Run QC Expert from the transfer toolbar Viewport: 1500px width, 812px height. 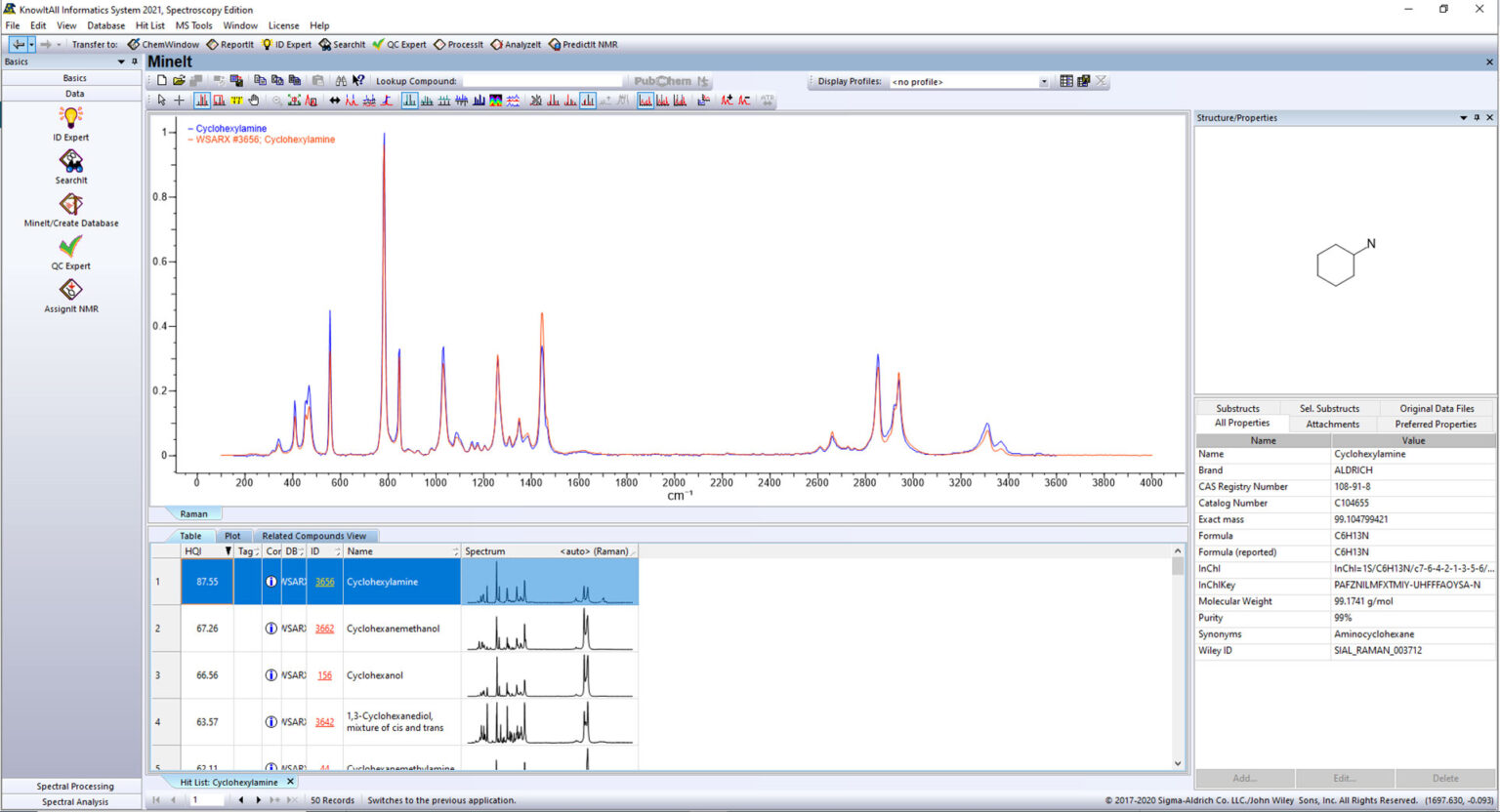400,44
